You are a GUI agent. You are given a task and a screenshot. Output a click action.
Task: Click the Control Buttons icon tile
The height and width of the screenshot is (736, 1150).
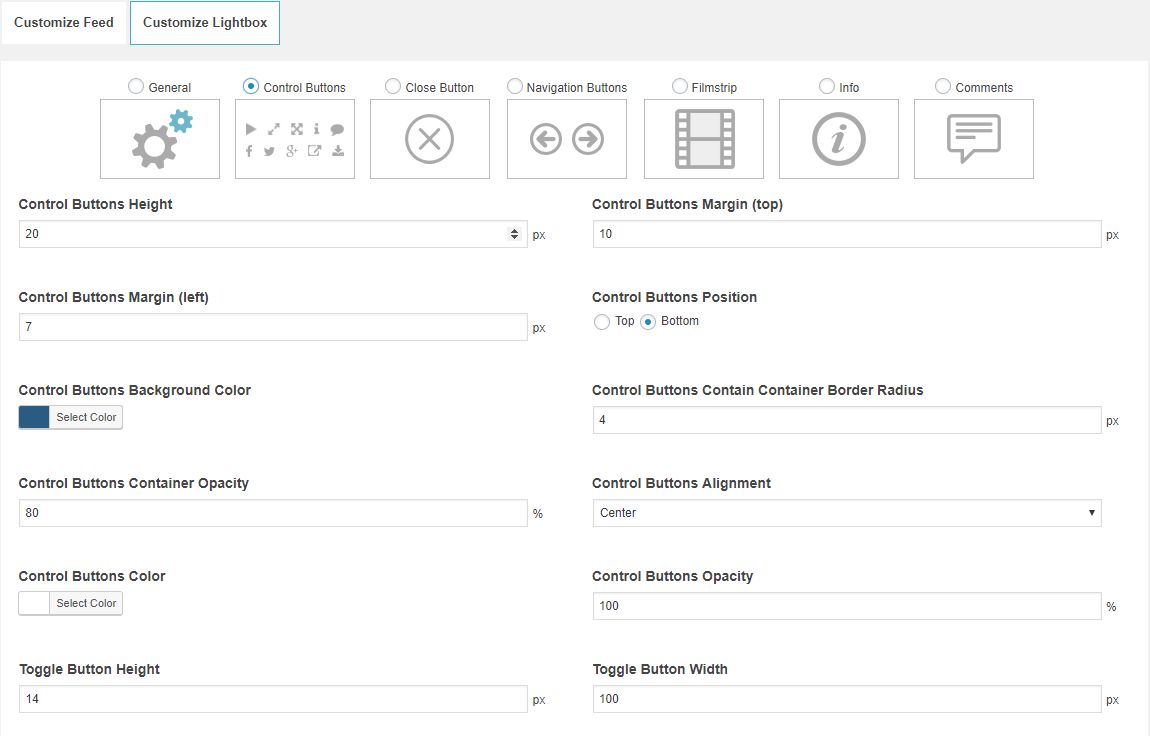pyautogui.click(x=295, y=139)
